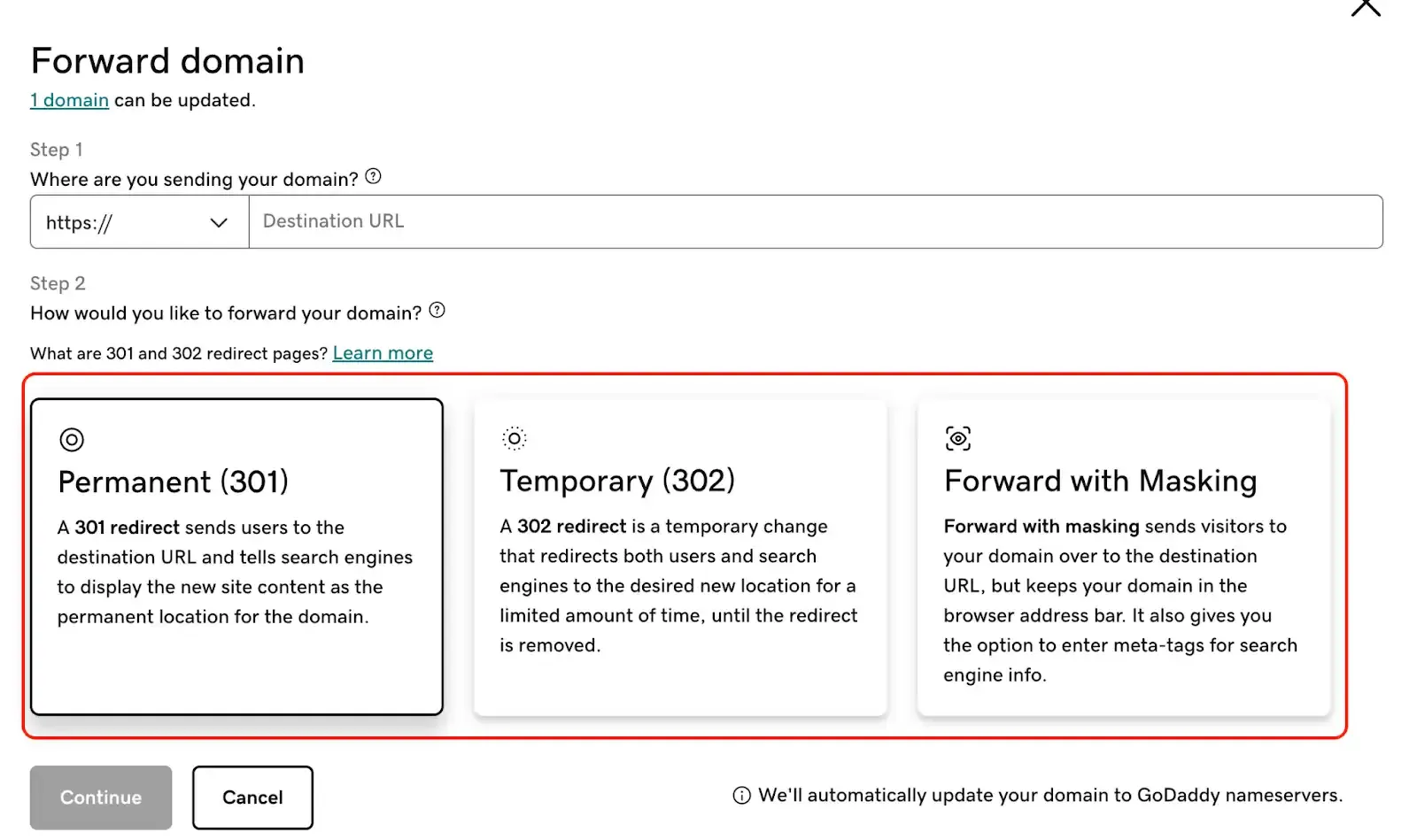Open the Step 1 destination help tooltip
Image resolution: width=1417 pixels, height=840 pixels.
pos(373,176)
